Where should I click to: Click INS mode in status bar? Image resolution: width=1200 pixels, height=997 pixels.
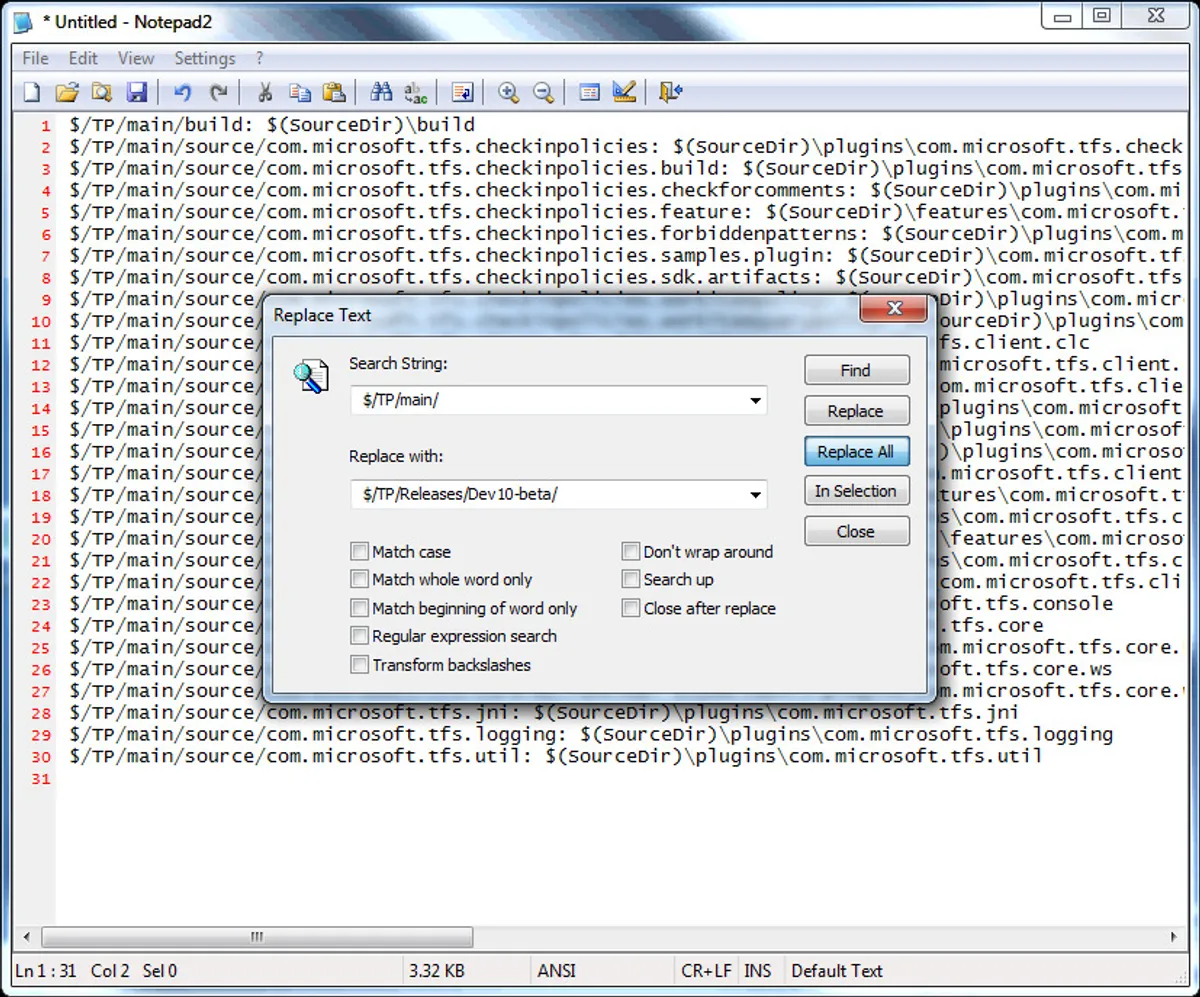pyautogui.click(x=758, y=970)
